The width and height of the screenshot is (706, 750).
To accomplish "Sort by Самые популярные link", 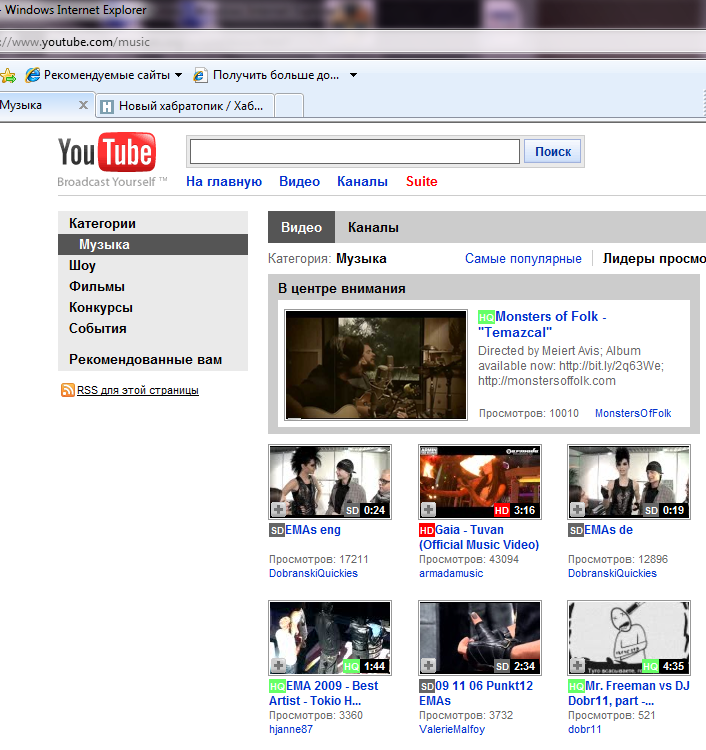I will [x=523, y=259].
